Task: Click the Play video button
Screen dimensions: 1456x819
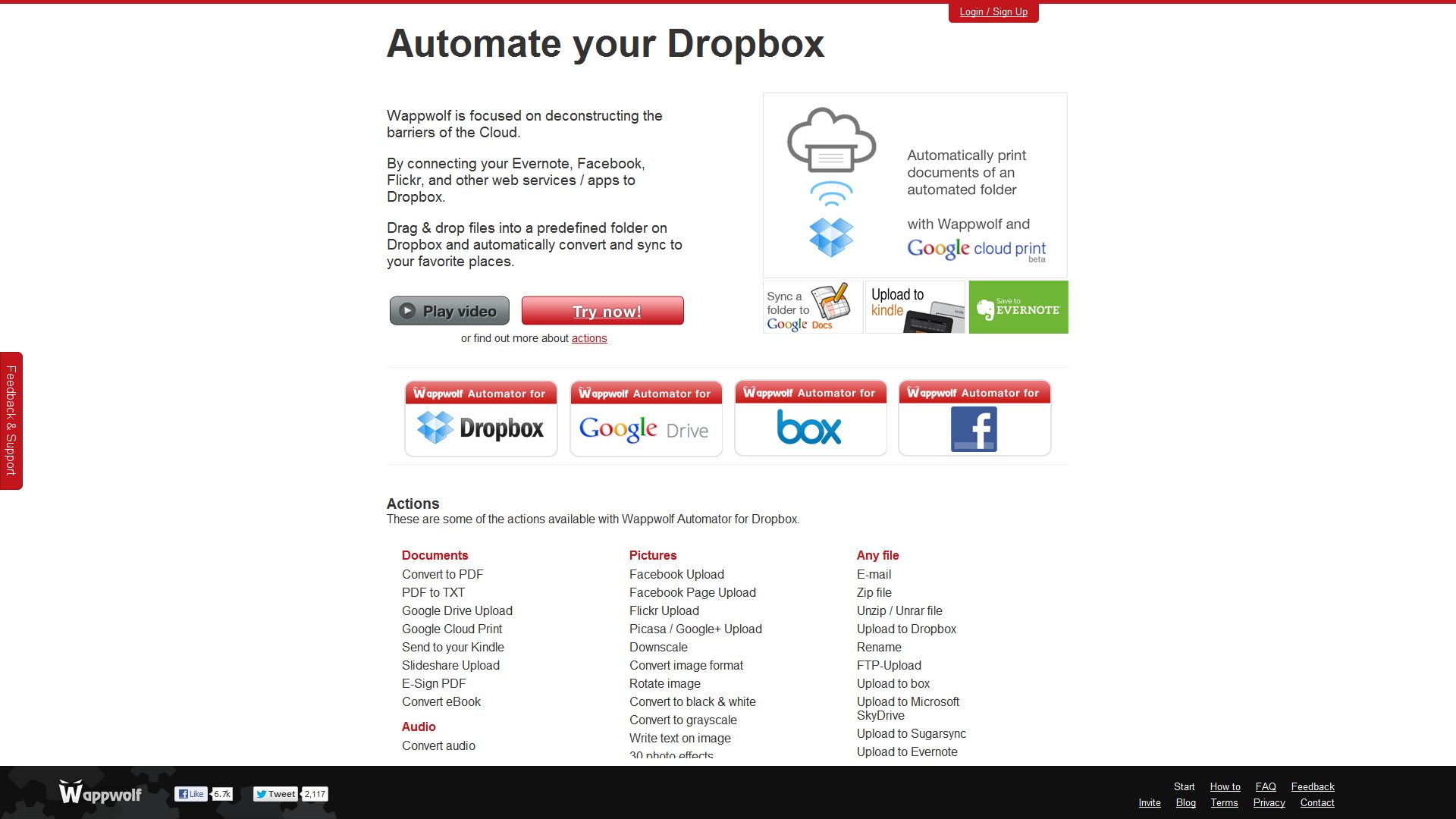Action: click(x=449, y=311)
